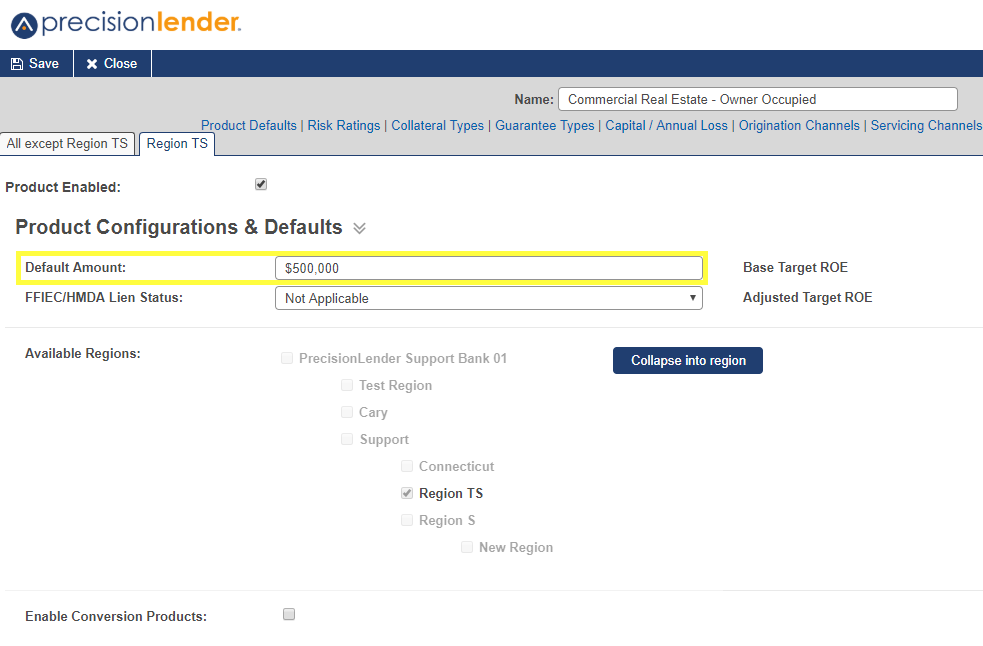
Task: Open the FFIEC/HMDA Lien Status dropdown
Action: 488,299
